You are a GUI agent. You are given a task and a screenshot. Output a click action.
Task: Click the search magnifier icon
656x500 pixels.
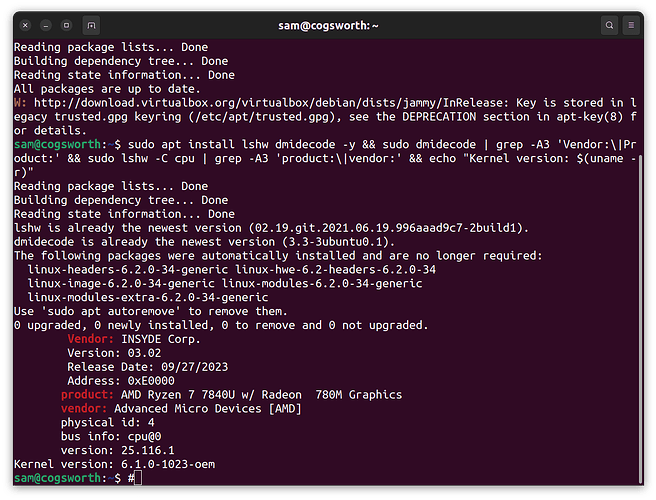[x=609, y=26]
